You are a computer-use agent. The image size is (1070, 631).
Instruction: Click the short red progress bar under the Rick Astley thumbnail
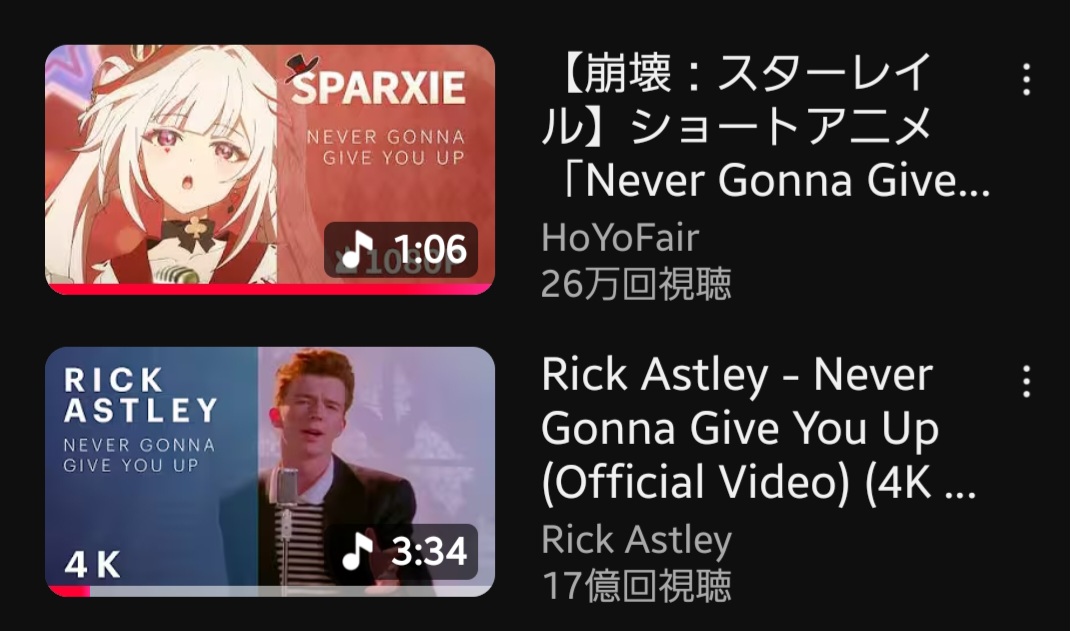tap(68, 591)
